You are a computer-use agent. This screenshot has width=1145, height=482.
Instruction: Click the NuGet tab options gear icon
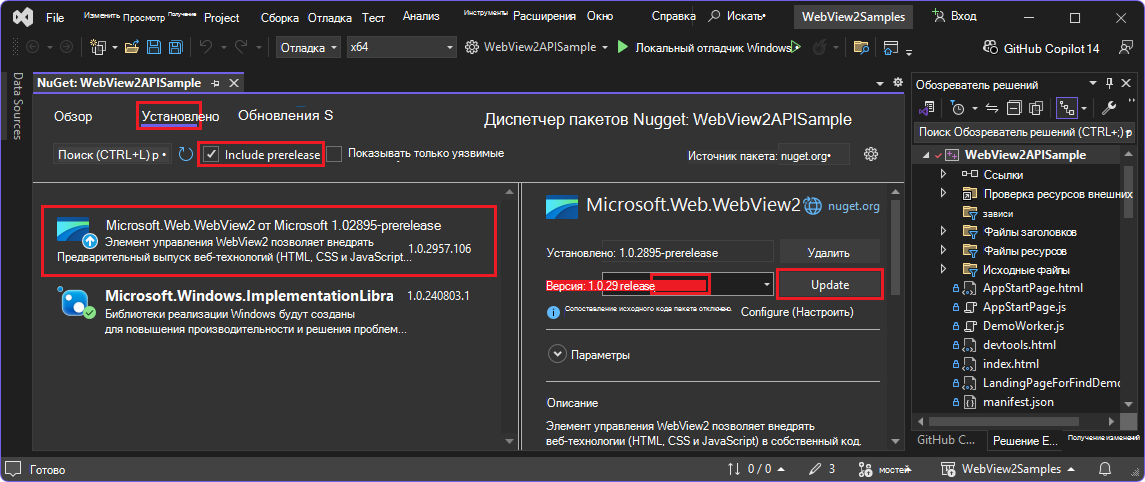(x=898, y=83)
